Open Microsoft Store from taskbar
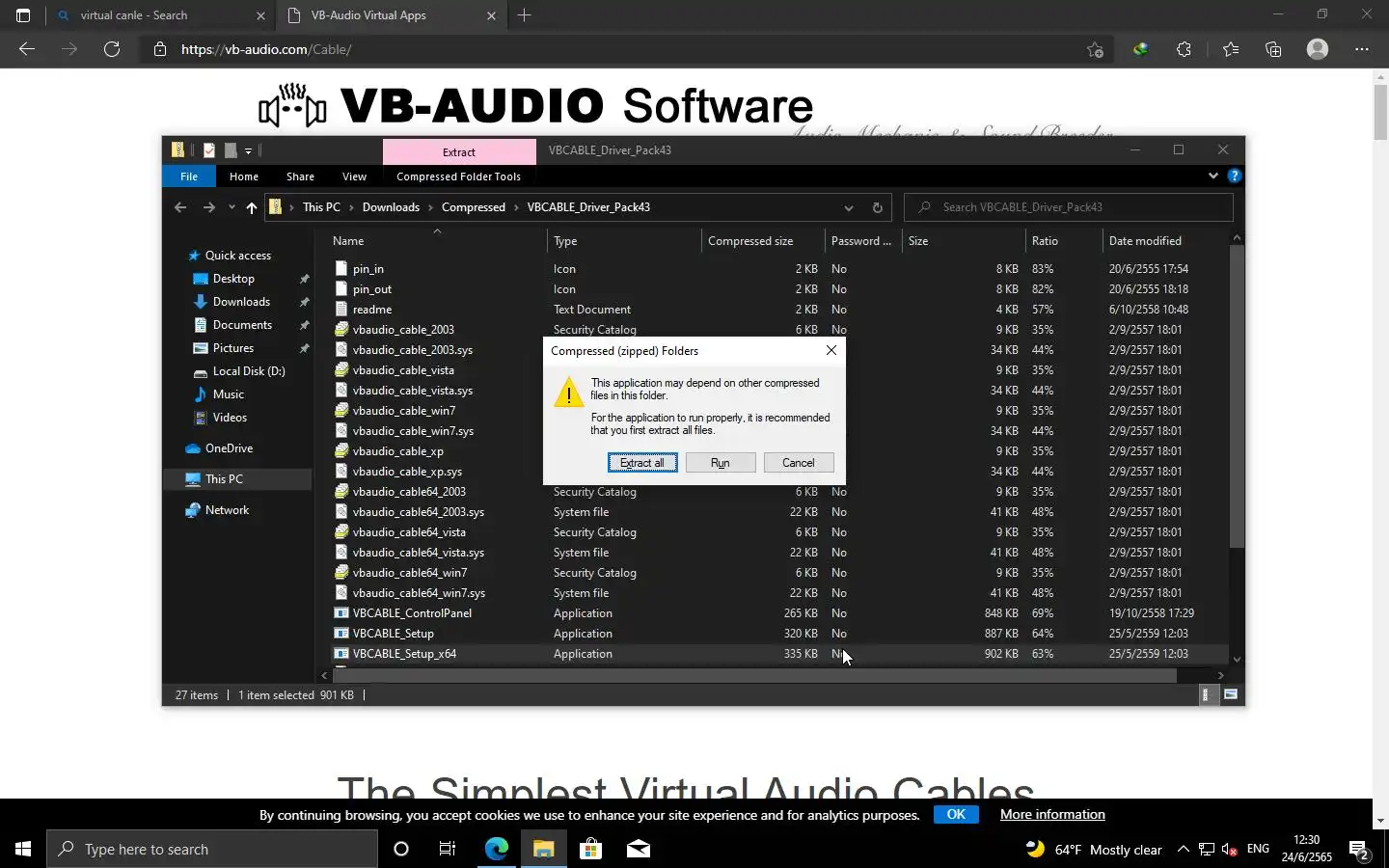 [x=590, y=849]
